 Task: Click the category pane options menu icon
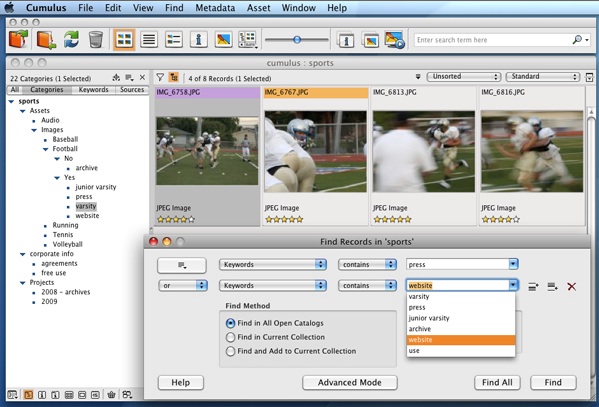pos(129,78)
